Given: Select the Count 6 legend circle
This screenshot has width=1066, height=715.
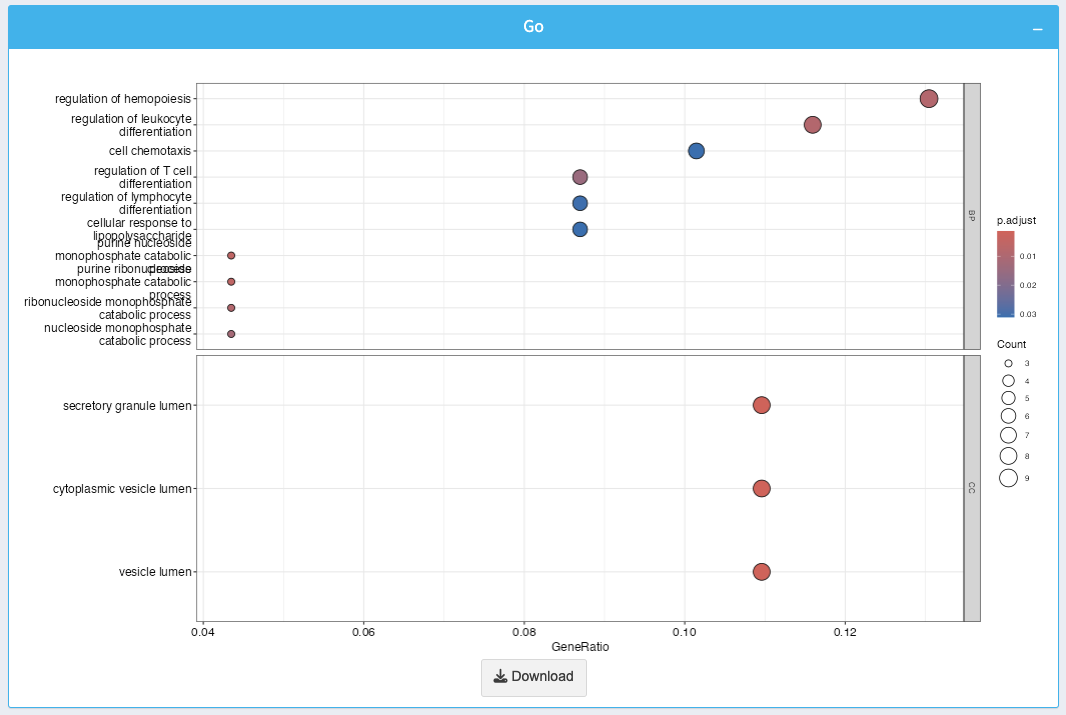Looking at the screenshot, I should [1008, 416].
